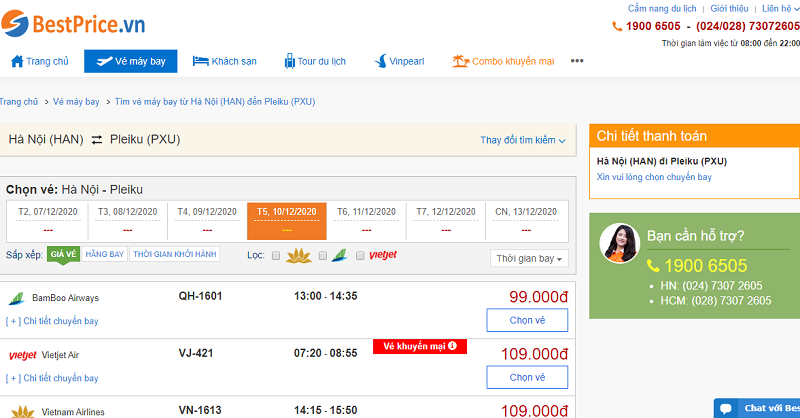Tick Vietnam Airlines filter checkbox
The image size is (800, 418).
click(276, 256)
